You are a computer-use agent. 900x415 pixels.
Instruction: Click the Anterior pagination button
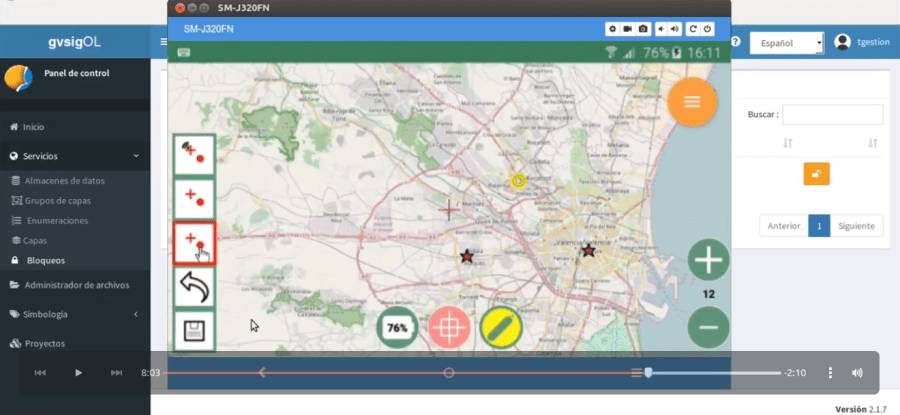(783, 226)
